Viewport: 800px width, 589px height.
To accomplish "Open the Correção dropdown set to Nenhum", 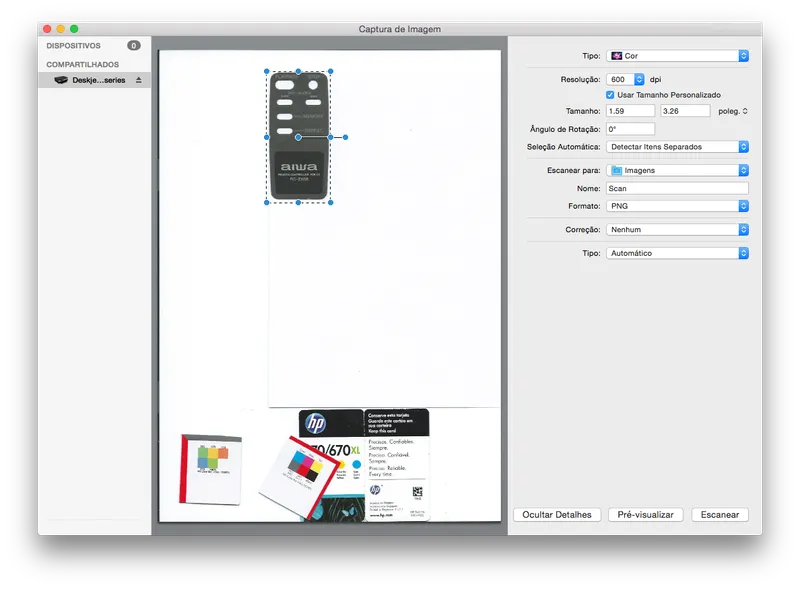I will [x=677, y=230].
